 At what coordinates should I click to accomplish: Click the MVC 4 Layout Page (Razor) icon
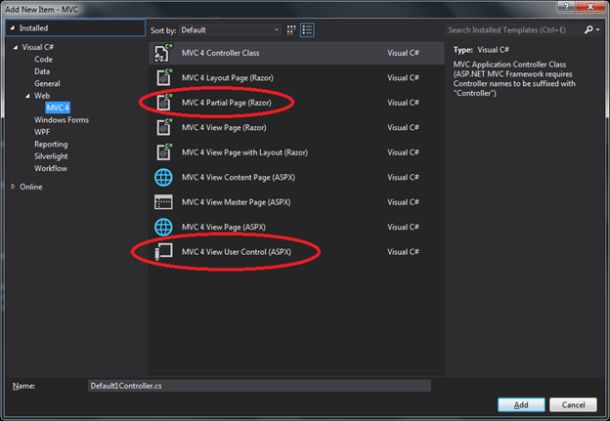coord(164,77)
